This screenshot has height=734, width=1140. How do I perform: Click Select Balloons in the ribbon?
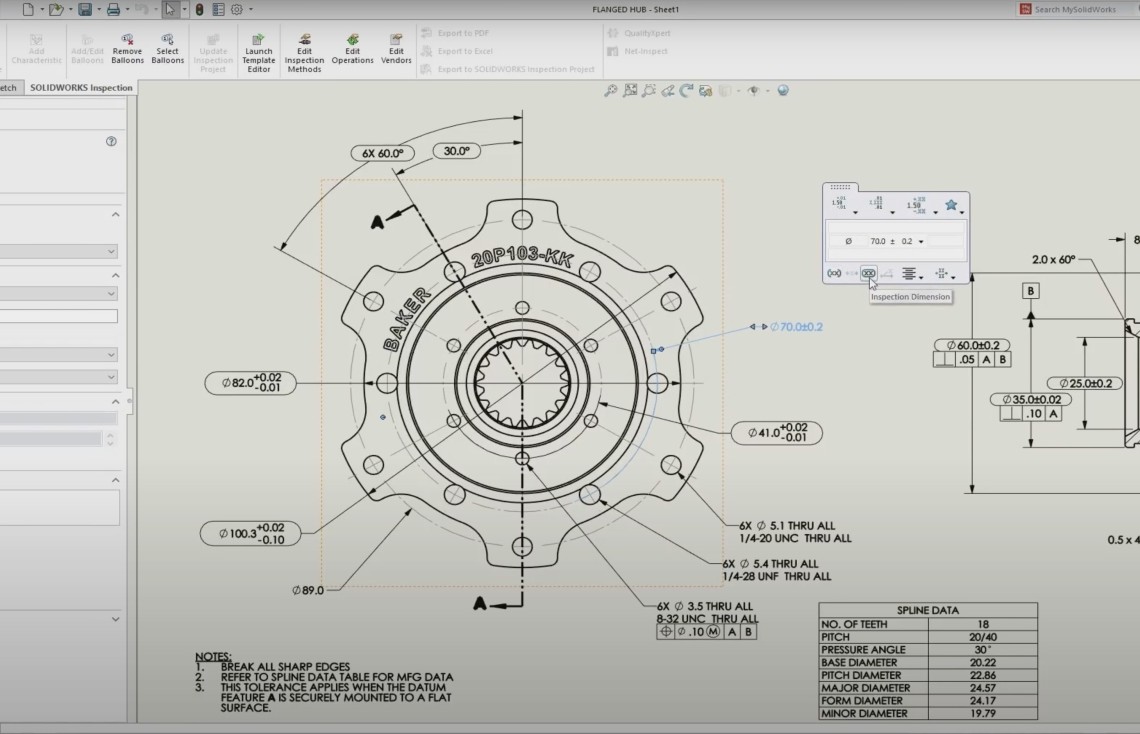[x=167, y=49]
